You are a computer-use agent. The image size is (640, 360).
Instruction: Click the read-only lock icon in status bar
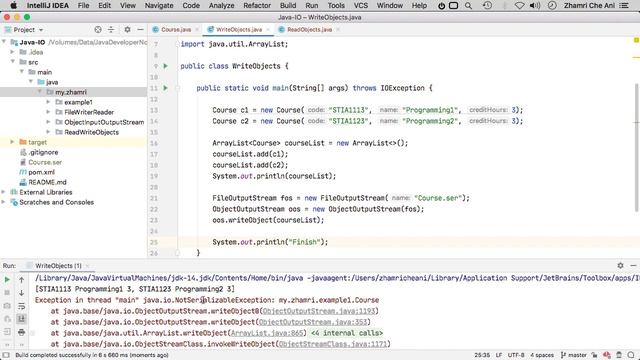594,355
